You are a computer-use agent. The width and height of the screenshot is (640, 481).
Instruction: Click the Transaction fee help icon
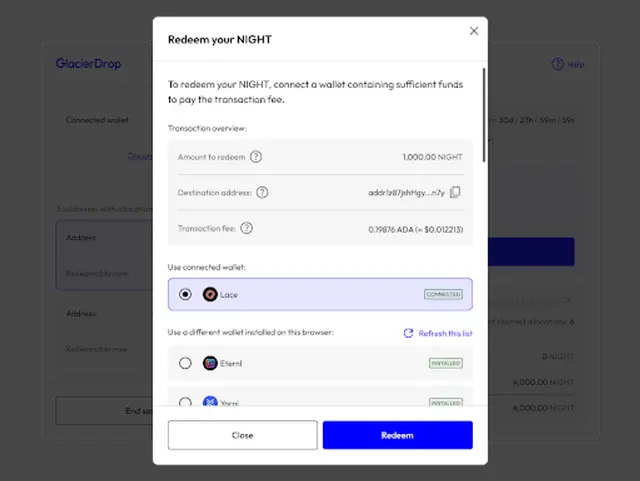pyautogui.click(x=247, y=228)
